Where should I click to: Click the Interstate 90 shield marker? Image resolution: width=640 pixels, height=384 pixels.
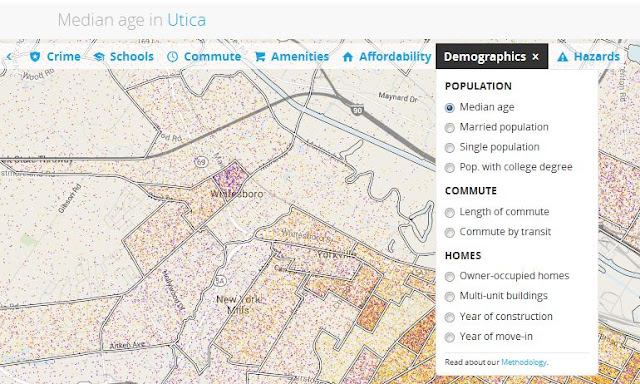pyautogui.click(x=358, y=110)
